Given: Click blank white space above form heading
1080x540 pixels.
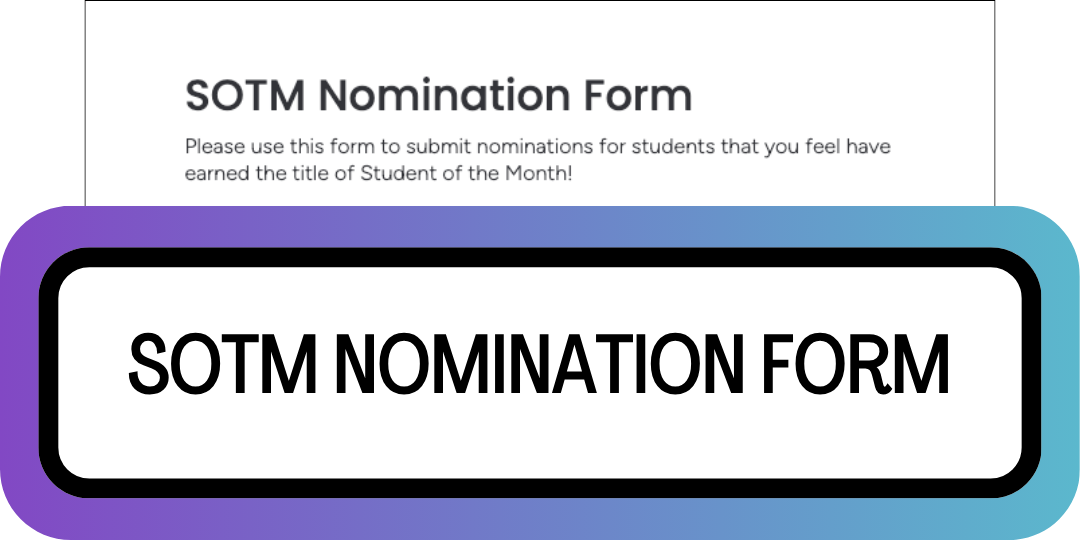Looking at the screenshot, I should [540, 38].
